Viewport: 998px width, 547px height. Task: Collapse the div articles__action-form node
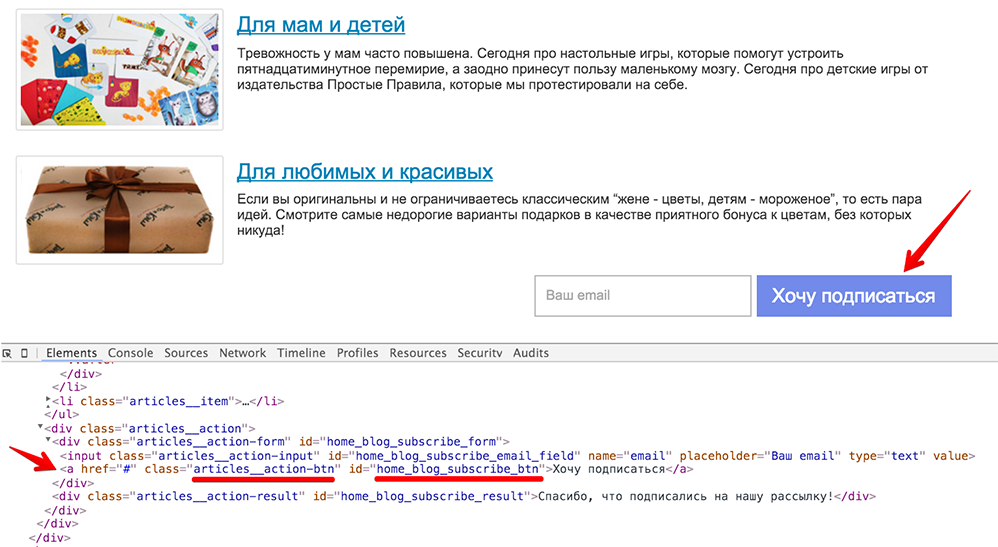pos(48,440)
